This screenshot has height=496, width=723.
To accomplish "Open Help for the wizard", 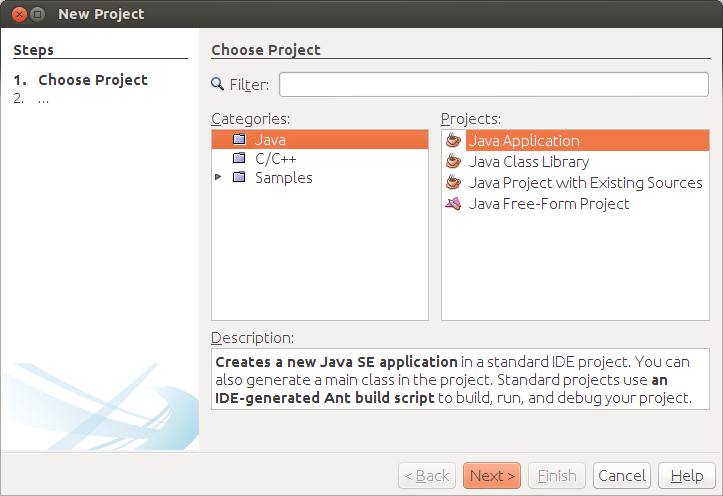I will (x=686, y=476).
